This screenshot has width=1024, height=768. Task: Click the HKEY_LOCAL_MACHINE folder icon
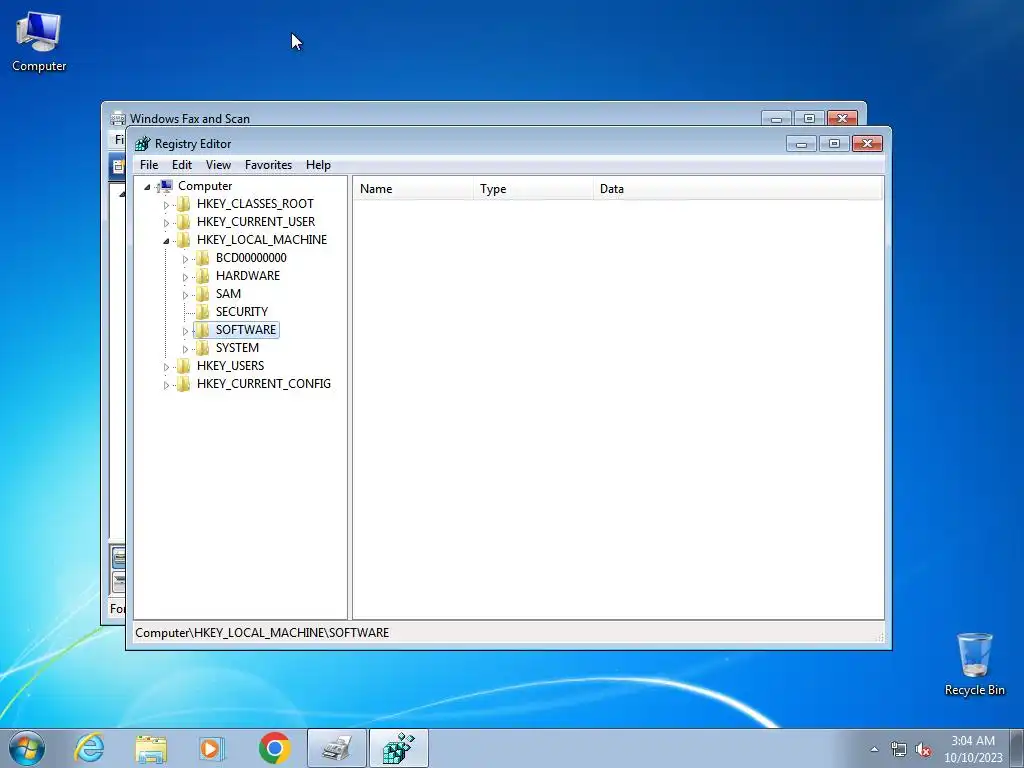pos(184,240)
